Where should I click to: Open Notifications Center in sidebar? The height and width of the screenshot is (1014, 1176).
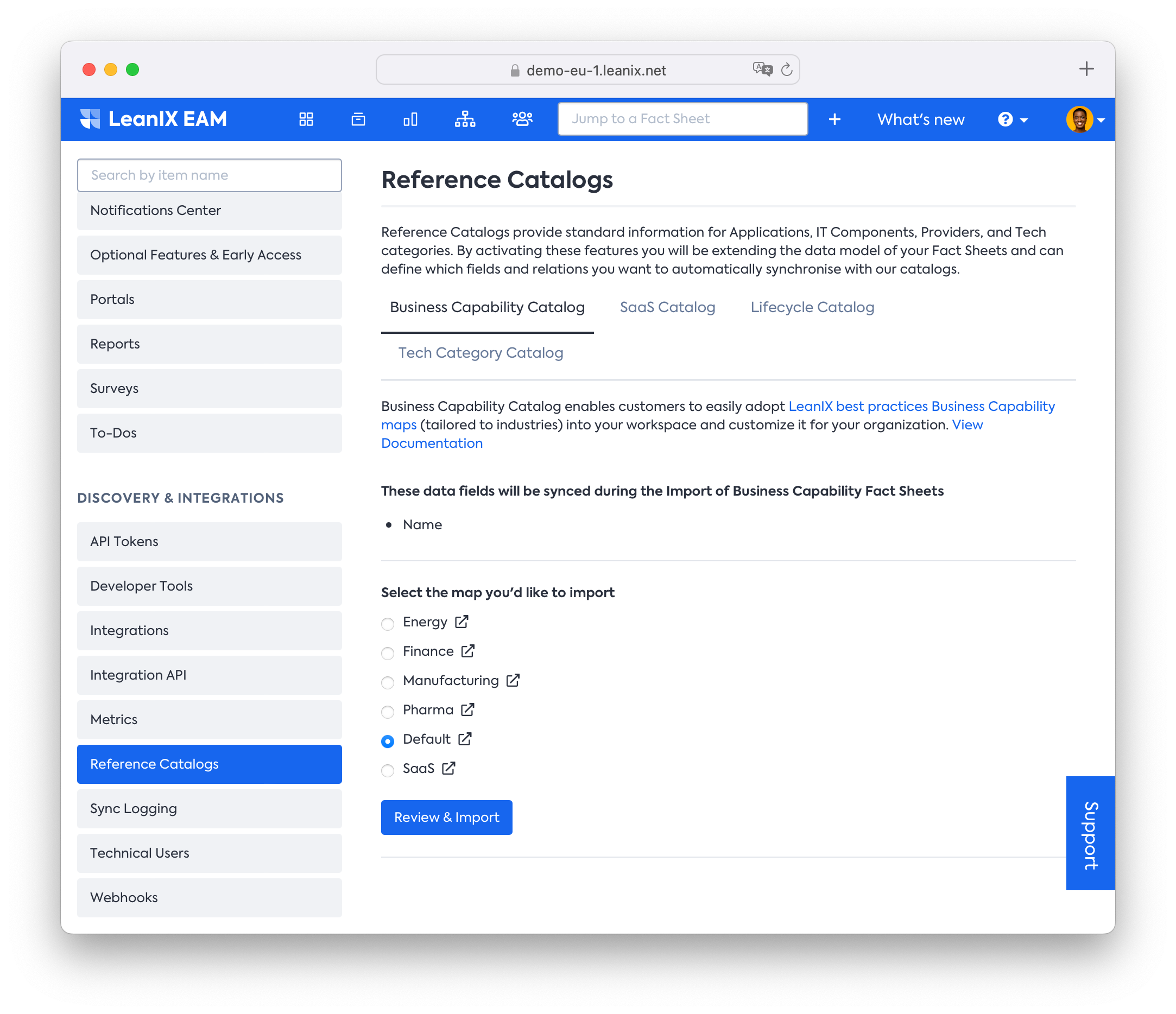[x=210, y=210]
